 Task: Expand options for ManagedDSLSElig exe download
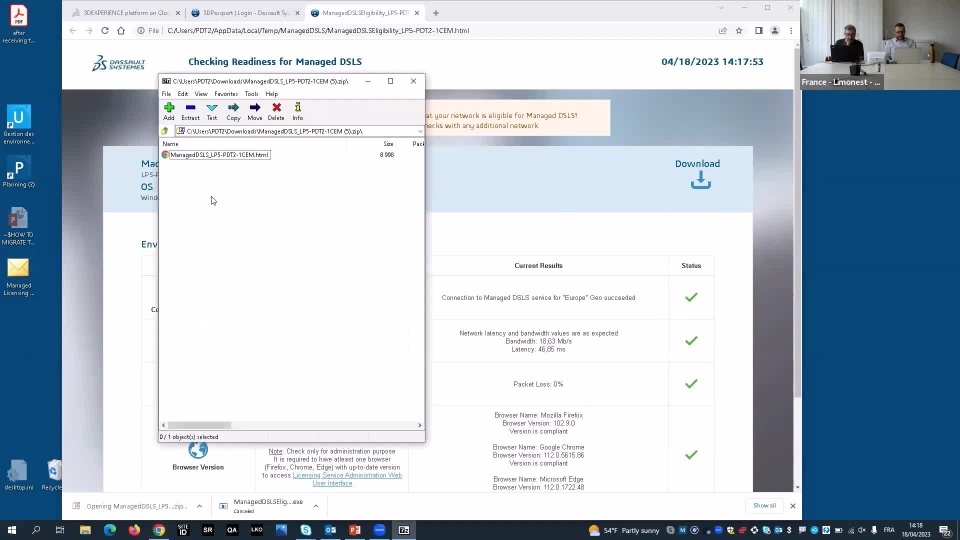coord(316,506)
